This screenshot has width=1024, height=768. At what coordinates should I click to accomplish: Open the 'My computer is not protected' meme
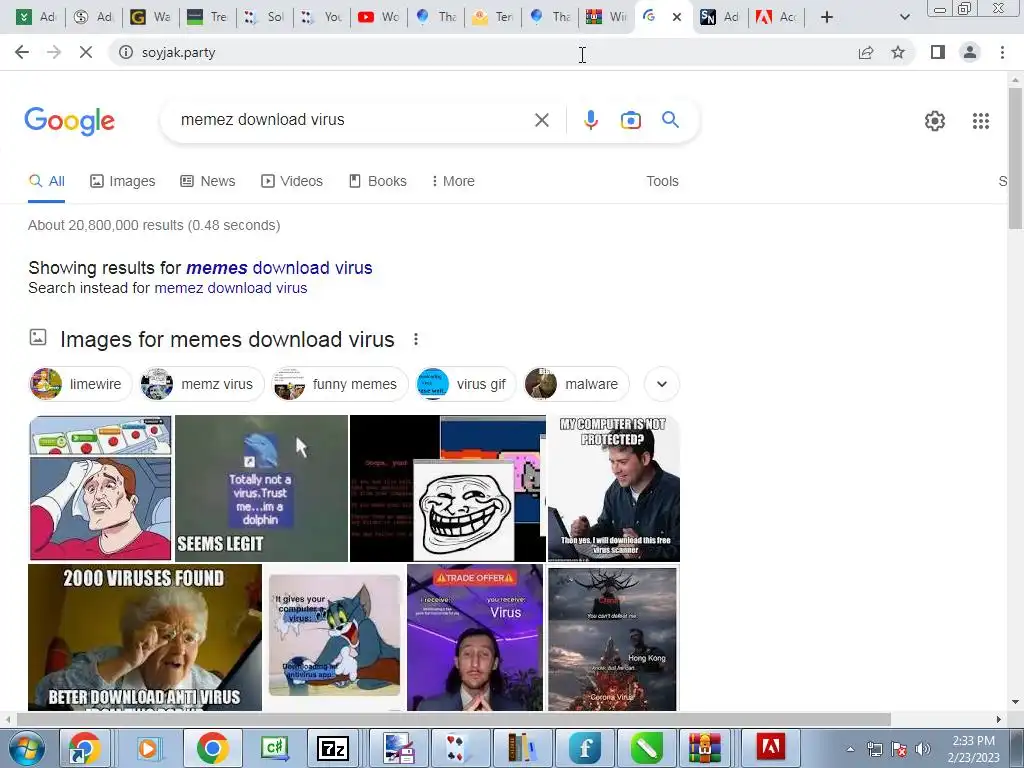614,488
